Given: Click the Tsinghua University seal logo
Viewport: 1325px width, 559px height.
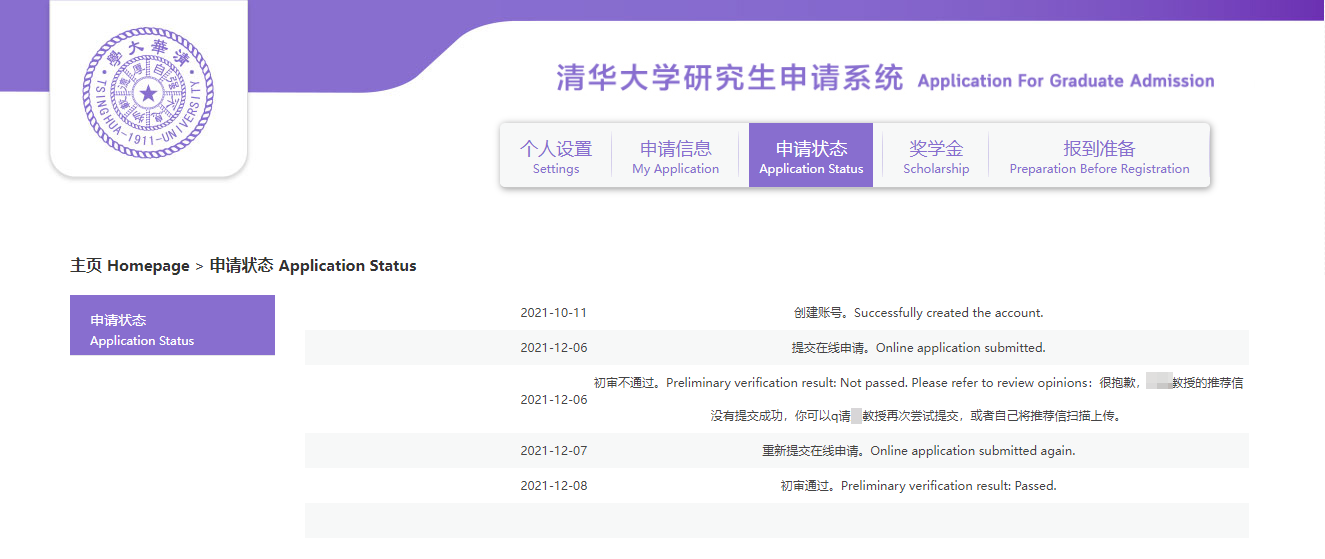Looking at the screenshot, I should tap(148, 93).
